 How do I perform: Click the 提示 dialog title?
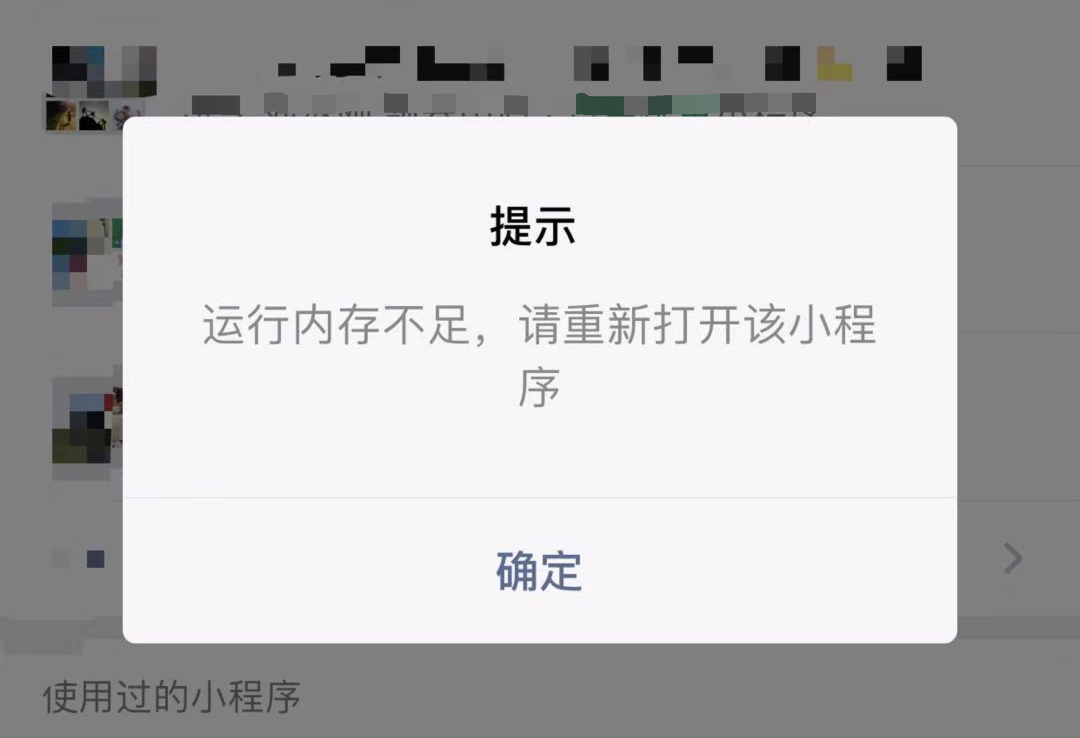coord(532,226)
